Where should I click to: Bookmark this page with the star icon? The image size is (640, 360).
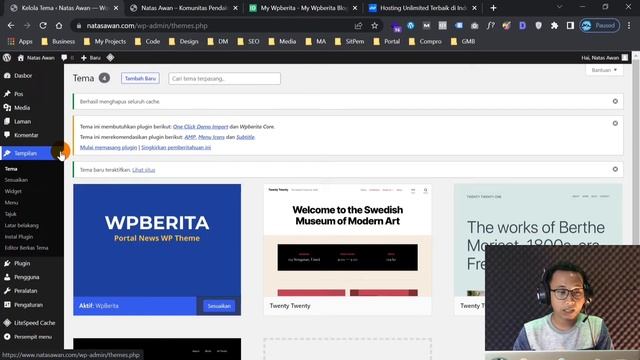click(374, 26)
